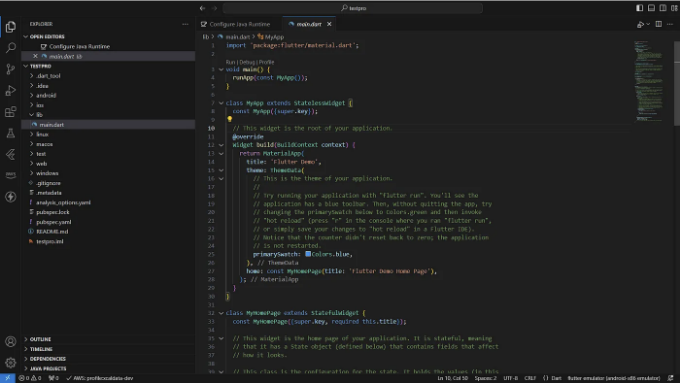Open the AWS toolkit view
680x383 pixels.
[x=10, y=175]
